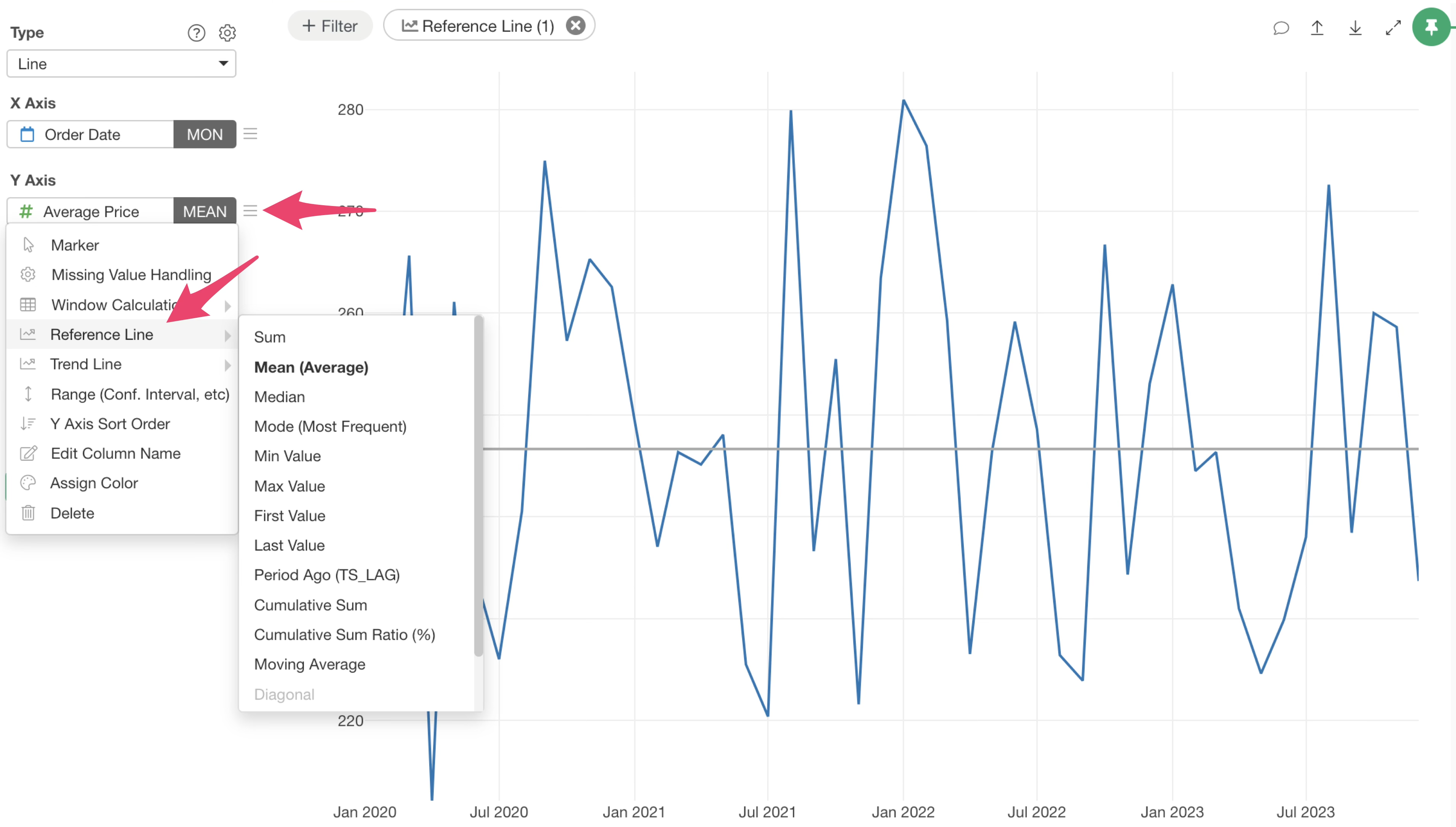This screenshot has height=827, width=1456.
Task: Open Y Axis hamburger menu
Action: (250, 211)
